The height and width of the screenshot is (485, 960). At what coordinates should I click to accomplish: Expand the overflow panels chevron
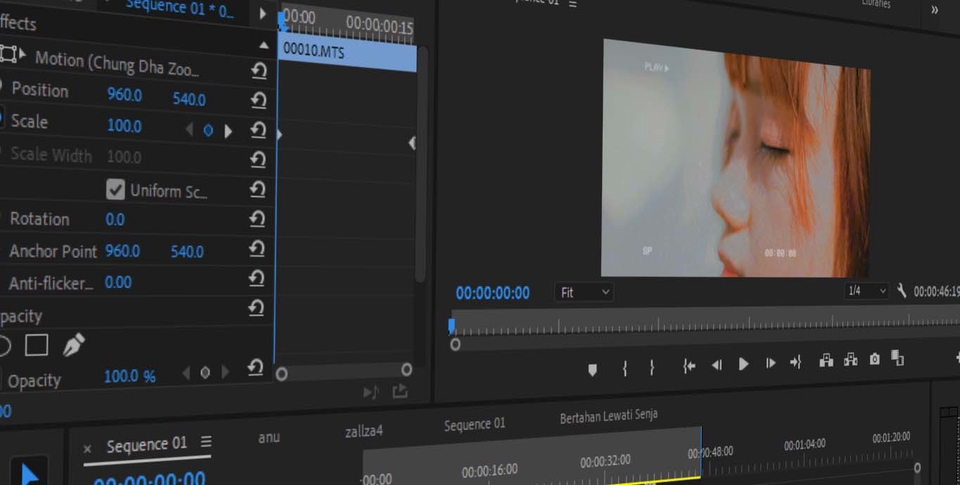coord(934,9)
